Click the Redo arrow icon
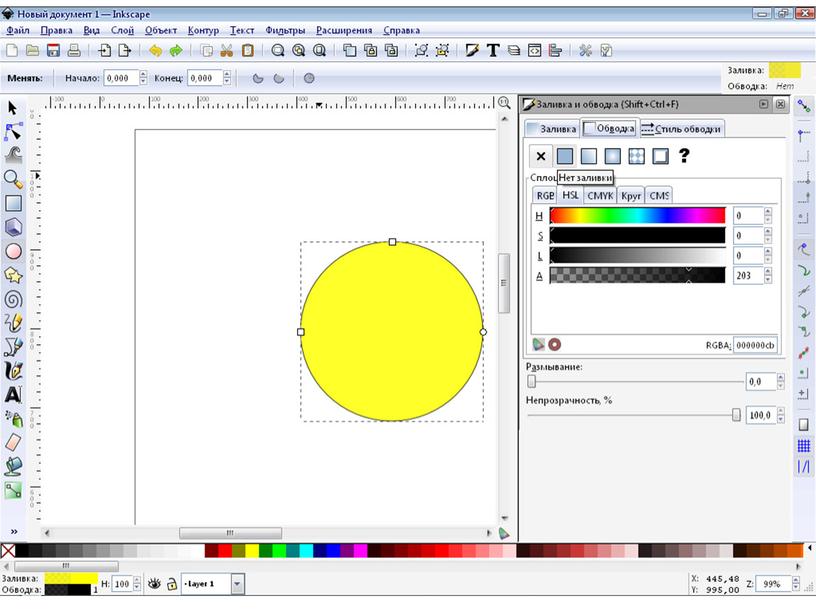Image resolution: width=816 pixels, height=613 pixels. click(176, 50)
